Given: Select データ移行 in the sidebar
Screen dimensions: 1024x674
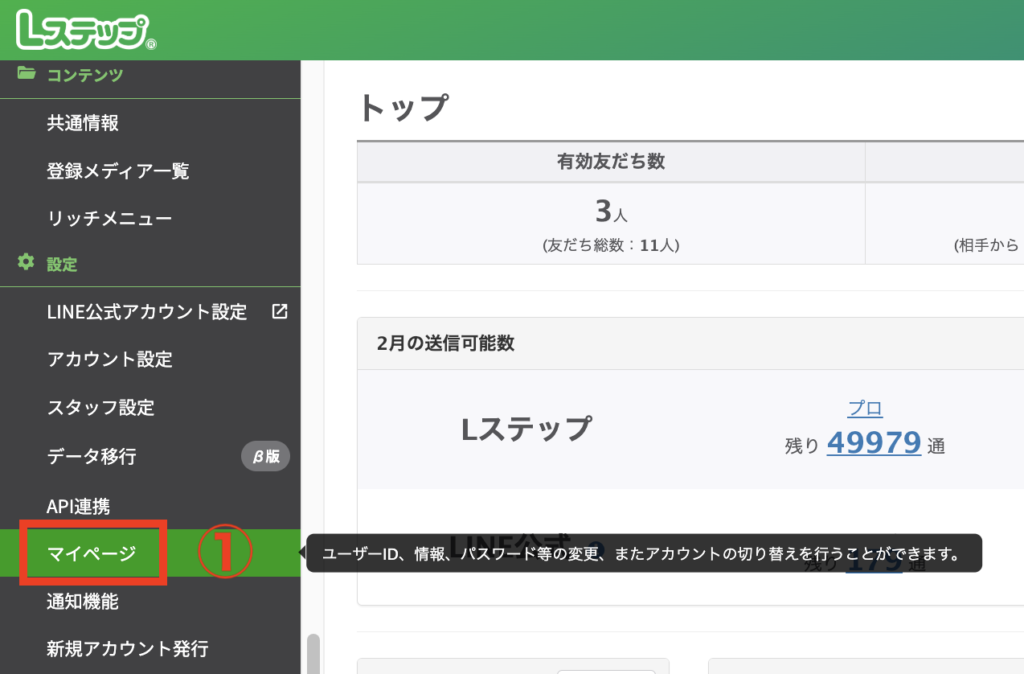Looking at the screenshot, I should pos(92,457).
